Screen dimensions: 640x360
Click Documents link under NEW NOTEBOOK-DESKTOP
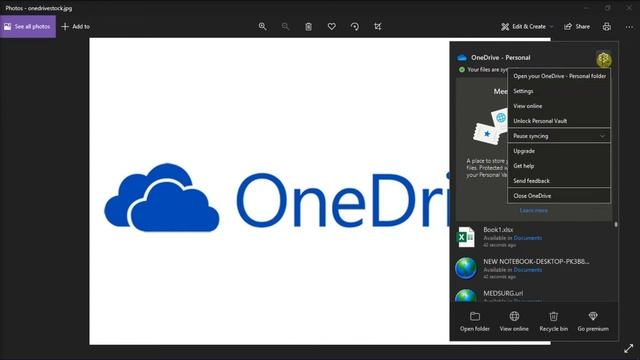tap(528, 270)
